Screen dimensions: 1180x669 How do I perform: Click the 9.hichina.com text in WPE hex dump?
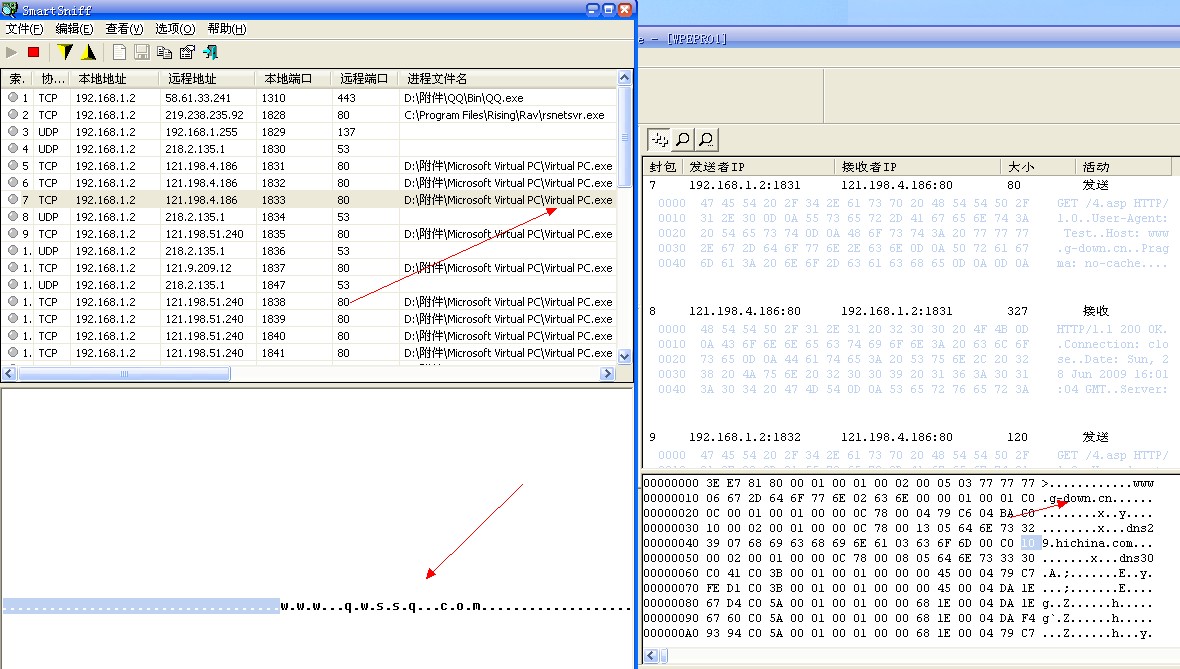1087,543
